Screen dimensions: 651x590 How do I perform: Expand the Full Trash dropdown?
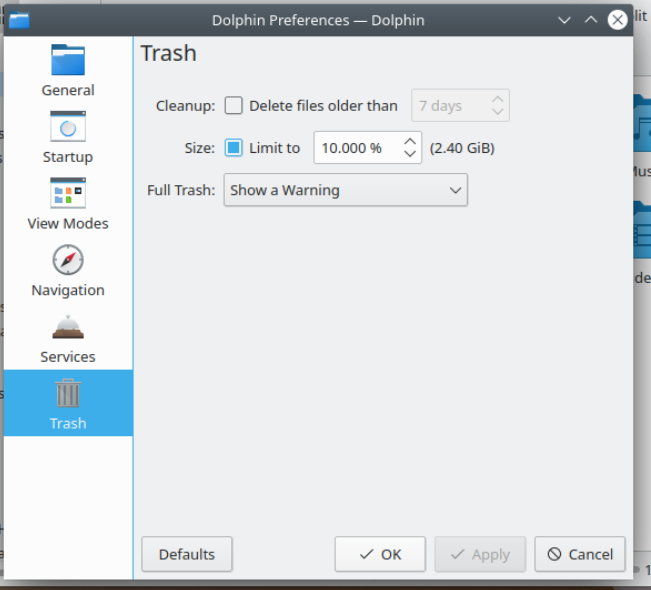(345, 190)
